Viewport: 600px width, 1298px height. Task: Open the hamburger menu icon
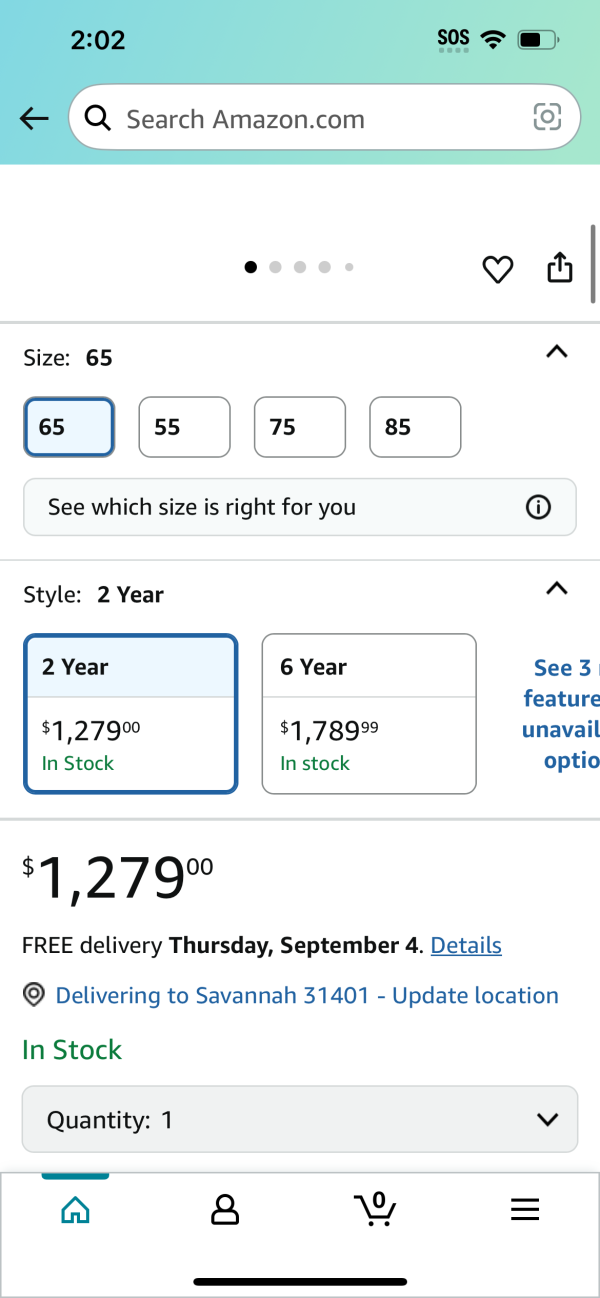click(x=525, y=1210)
